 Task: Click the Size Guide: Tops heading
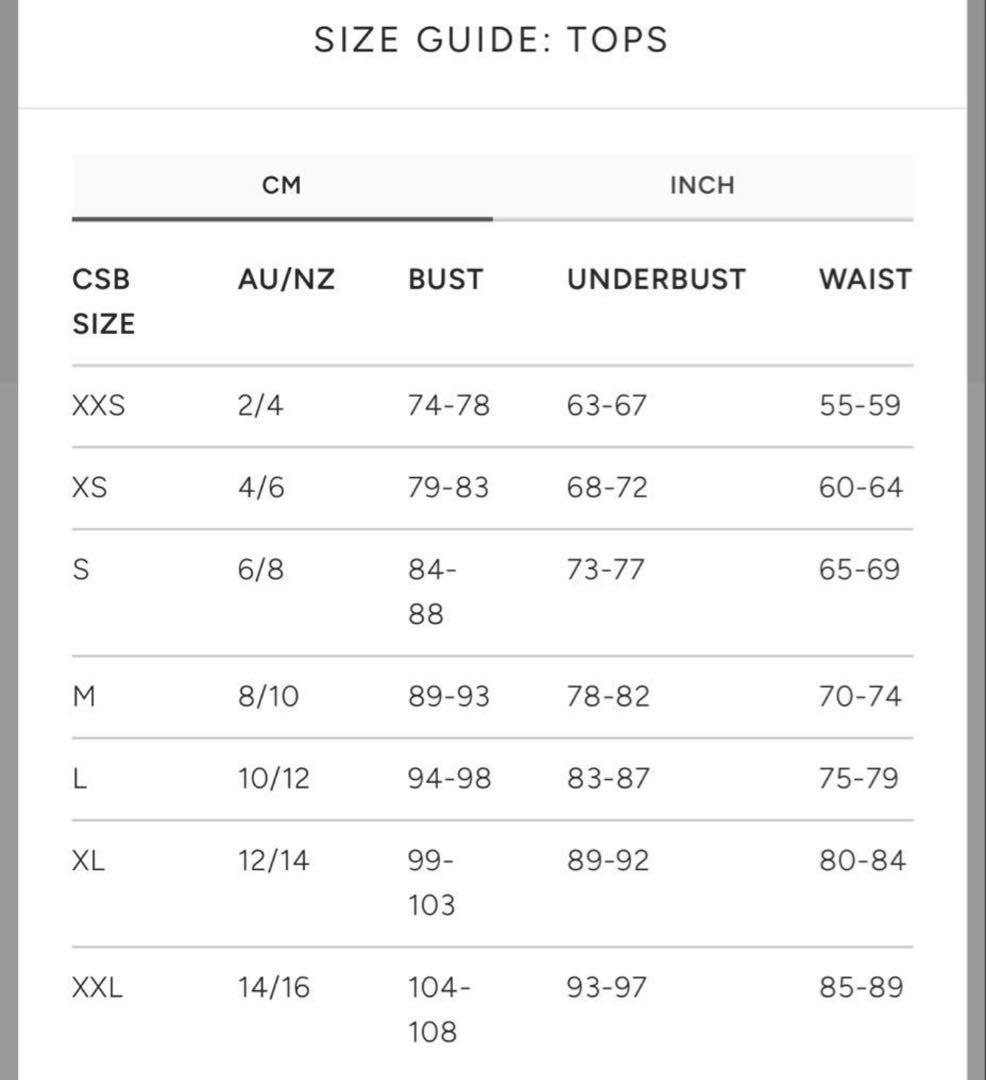pyautogui.click(x=491, y=40)
